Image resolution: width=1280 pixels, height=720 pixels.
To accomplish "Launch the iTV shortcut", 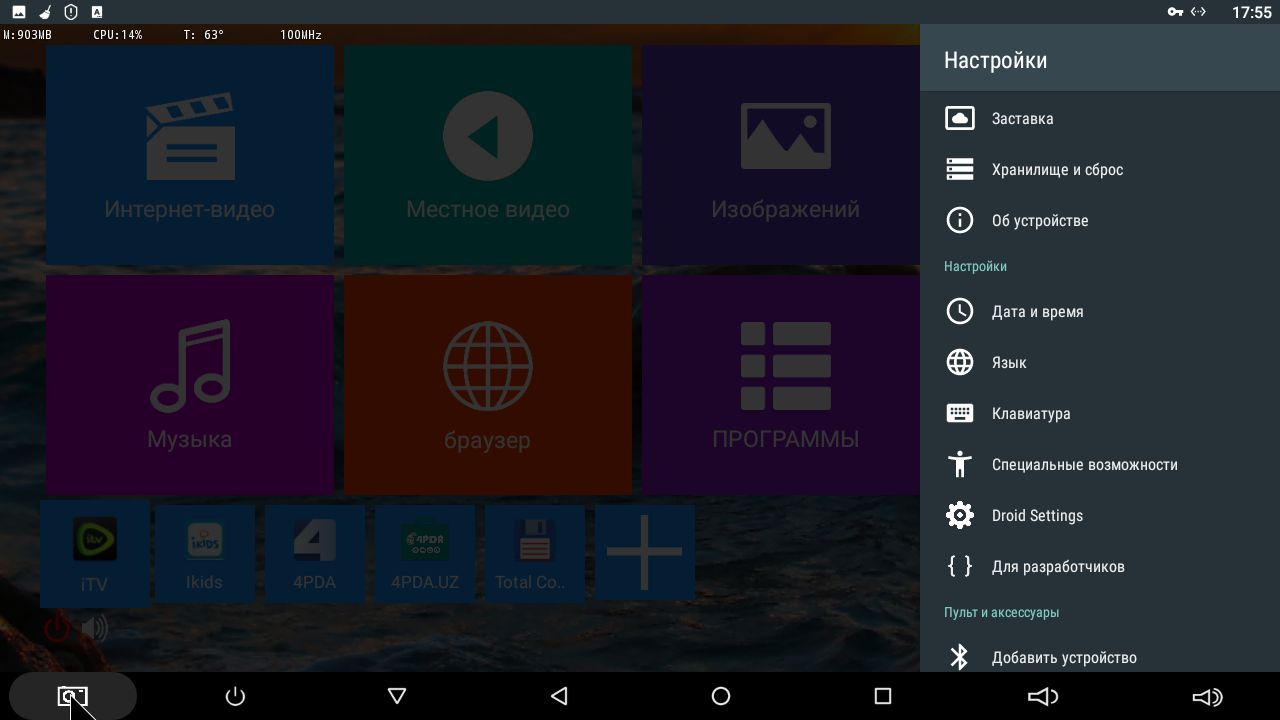I will pos(95,553).
